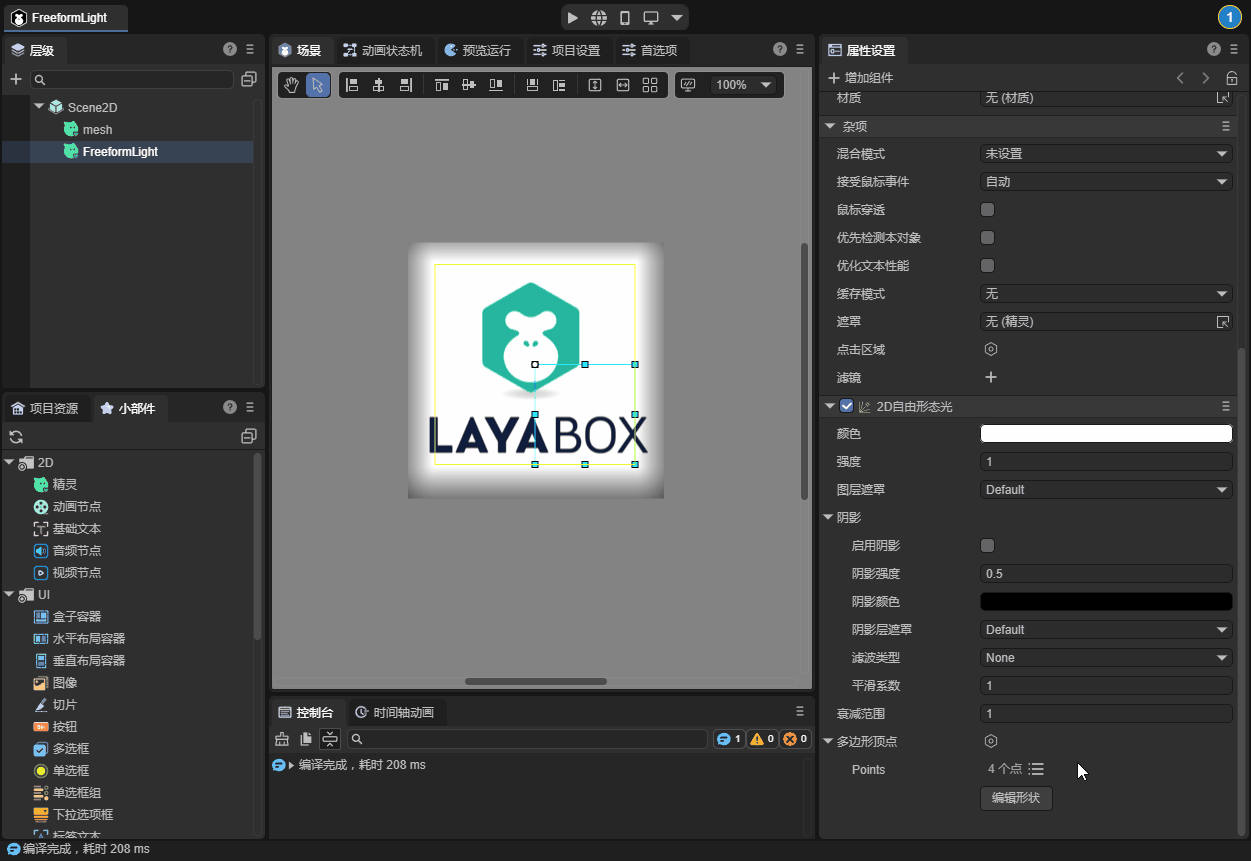
Task: Enable the 鼠标穿透 checkbox
Action: point(987,210)
